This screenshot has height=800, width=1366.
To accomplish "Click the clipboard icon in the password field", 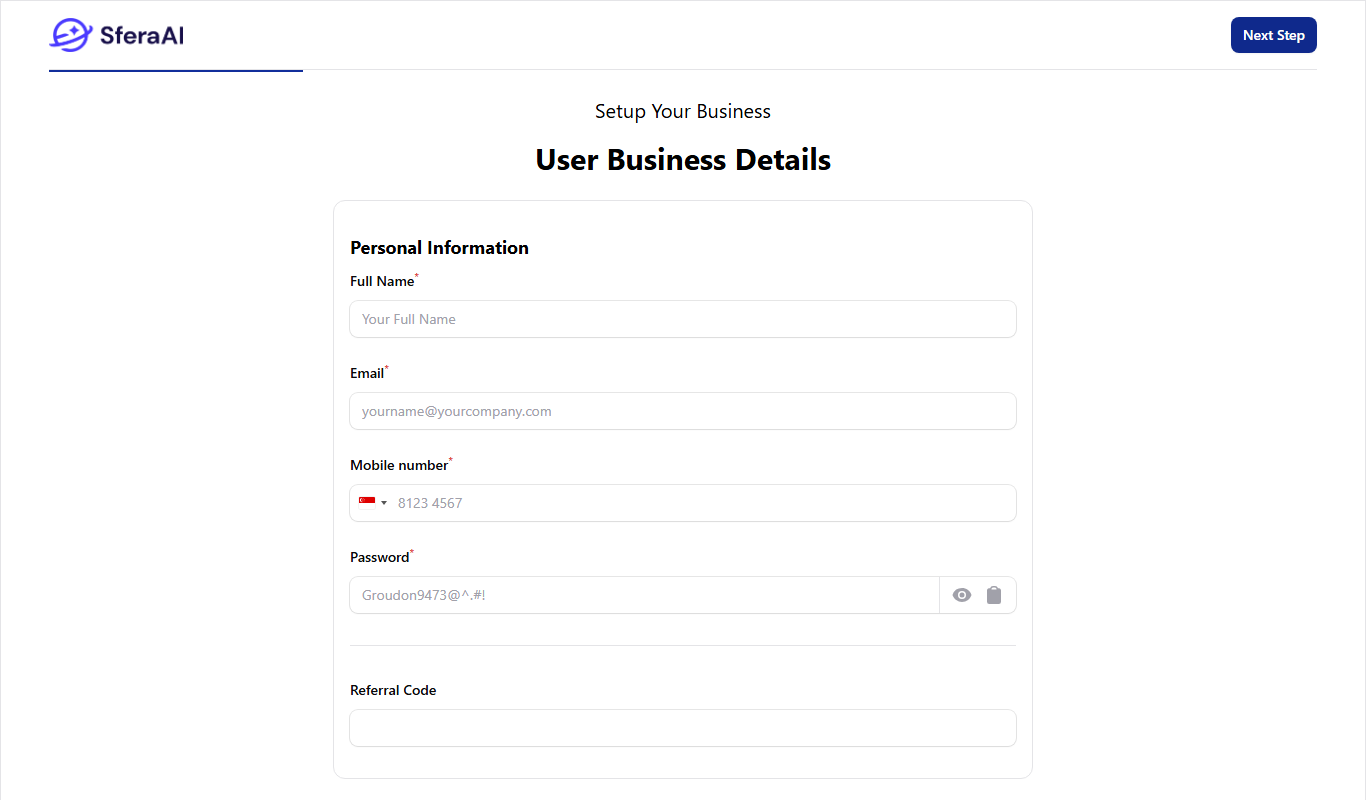I will (x=994, y=595).
